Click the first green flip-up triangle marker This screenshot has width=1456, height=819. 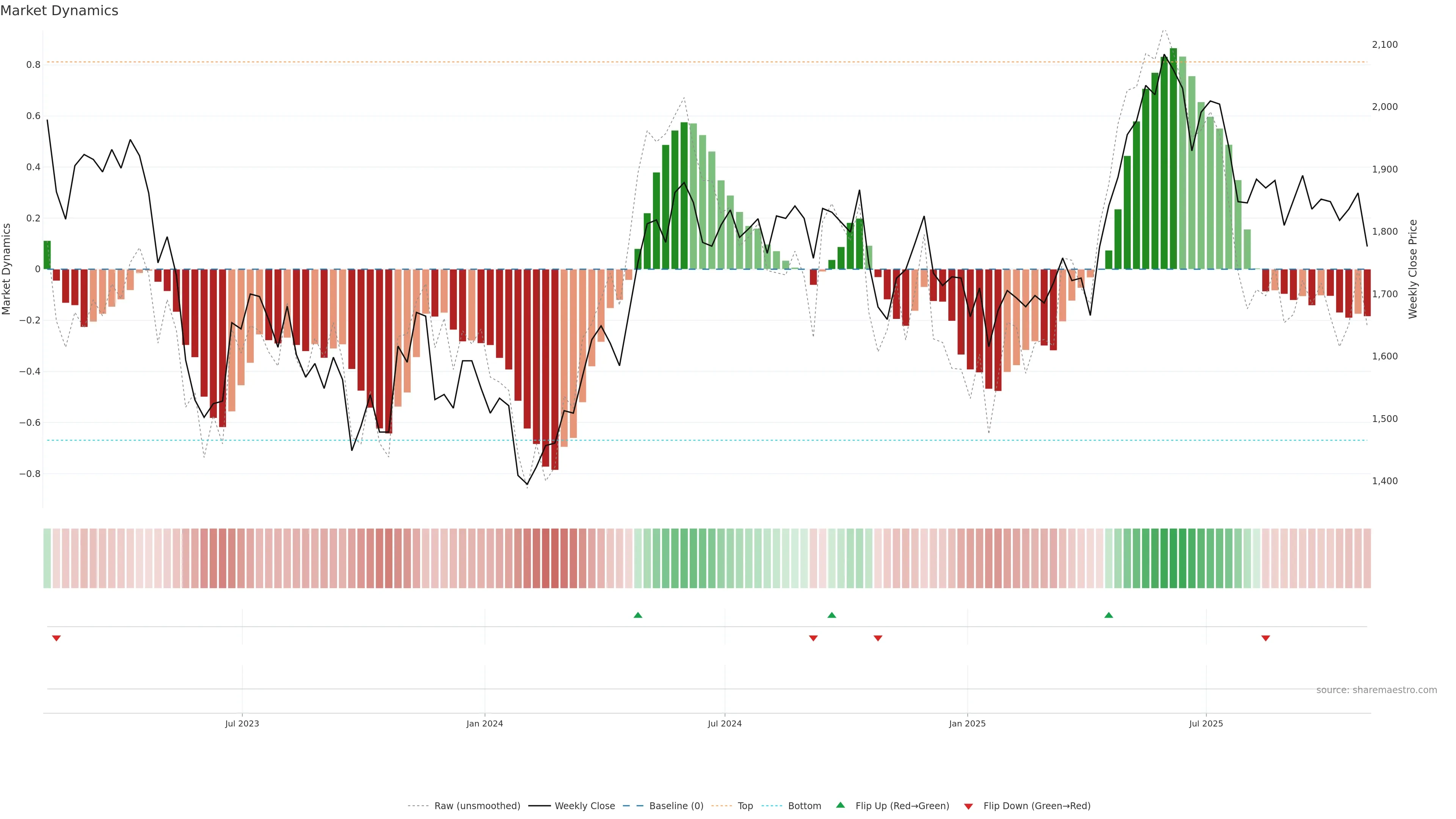(637, 615)
